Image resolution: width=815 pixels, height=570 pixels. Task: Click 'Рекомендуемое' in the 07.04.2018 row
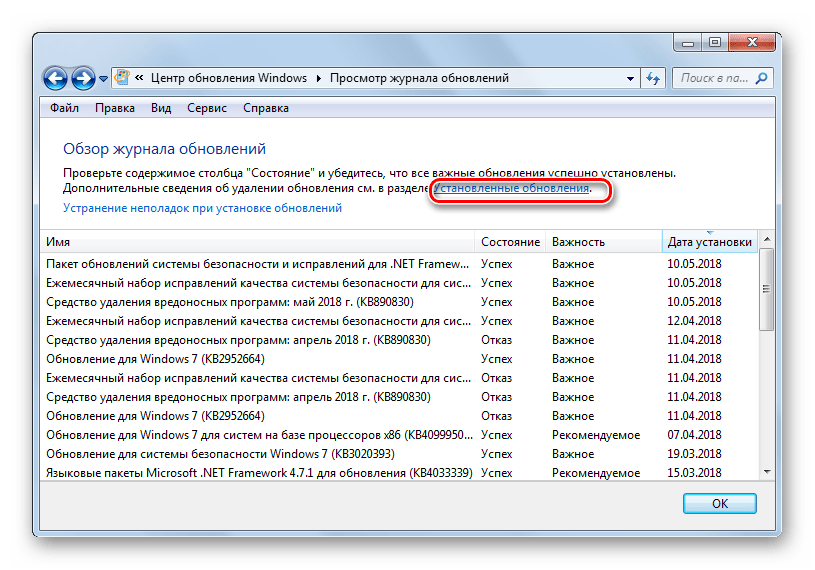[x=596, y=435]
